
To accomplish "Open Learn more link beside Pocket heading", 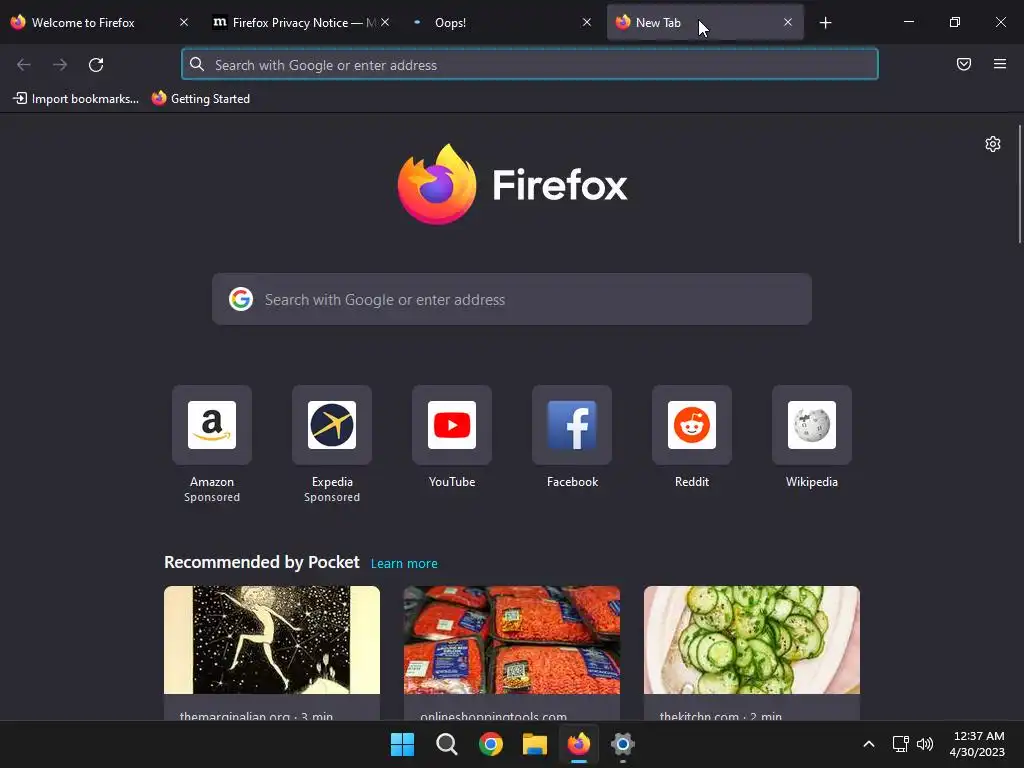I will [404, 564].
